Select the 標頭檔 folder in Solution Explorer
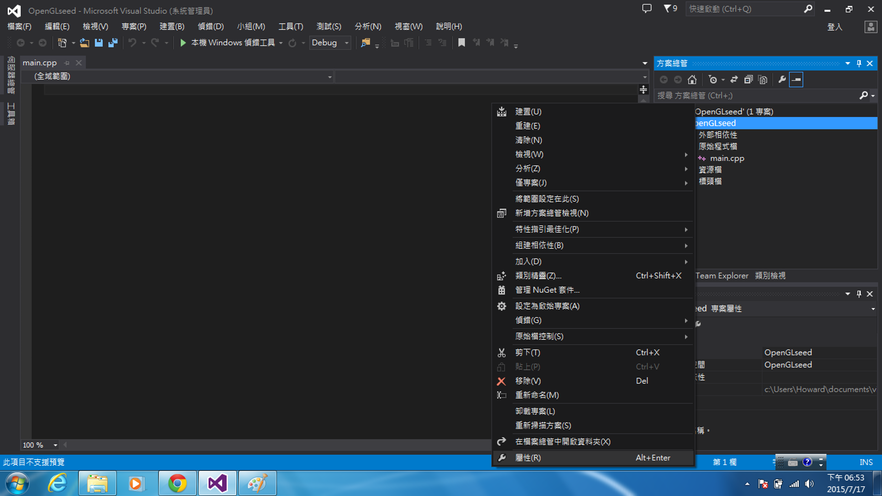The width and height of the screenshot is (882, 496). (710, 182)
